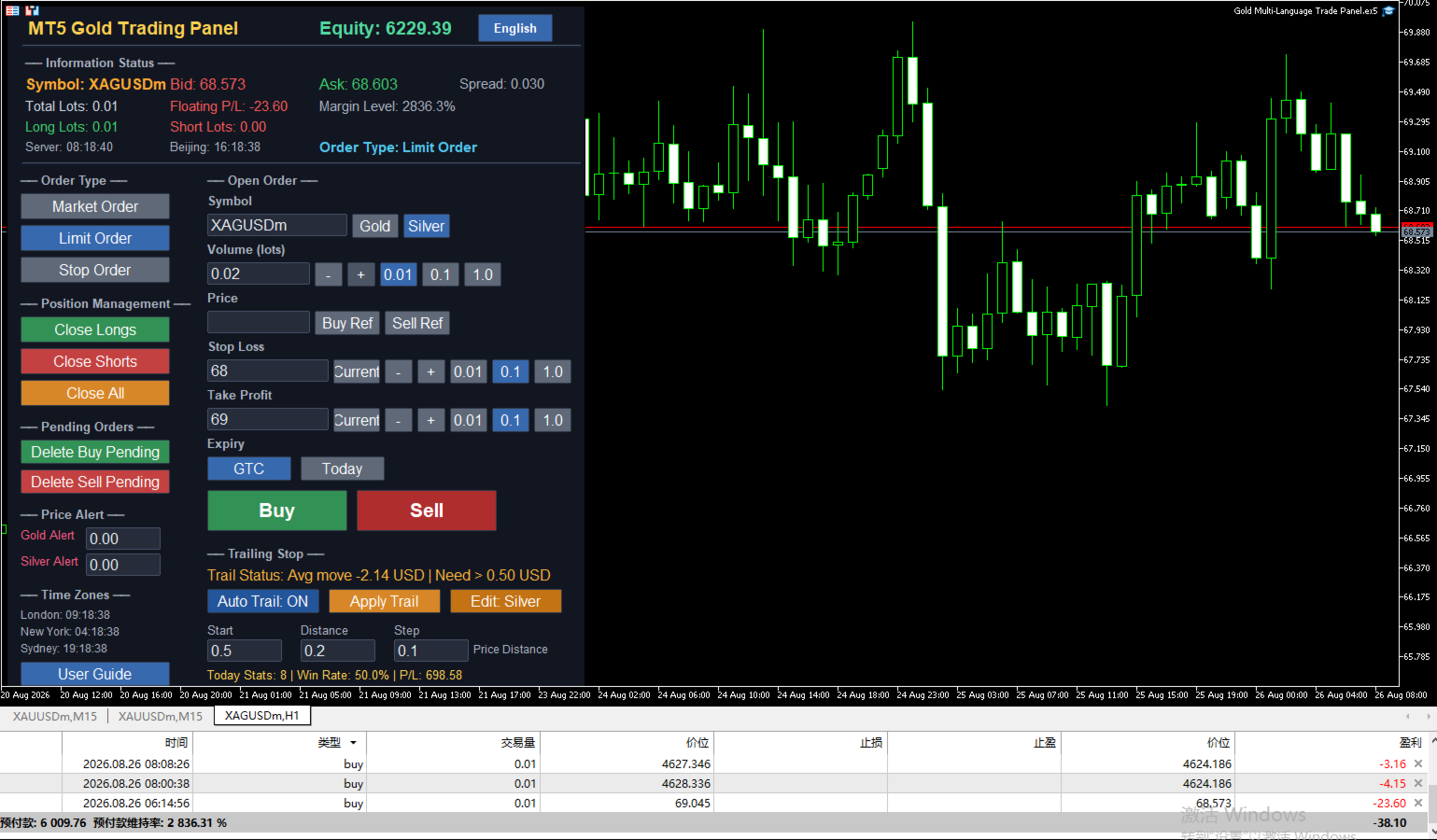Switch to the XAGUSDm,H1 chart tab

click(x=262, y=716)
